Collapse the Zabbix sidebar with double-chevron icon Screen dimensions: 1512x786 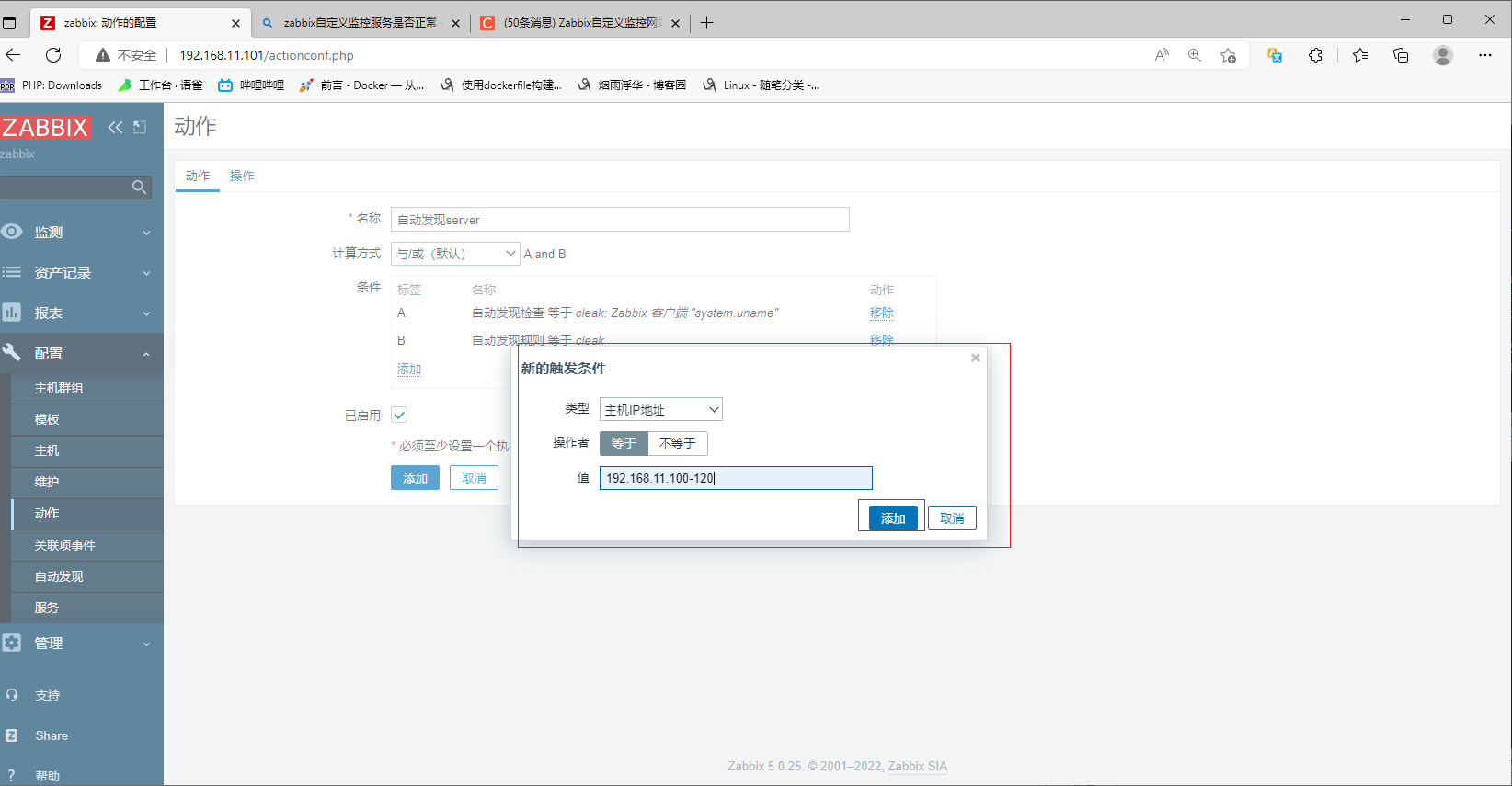point(115,127)
